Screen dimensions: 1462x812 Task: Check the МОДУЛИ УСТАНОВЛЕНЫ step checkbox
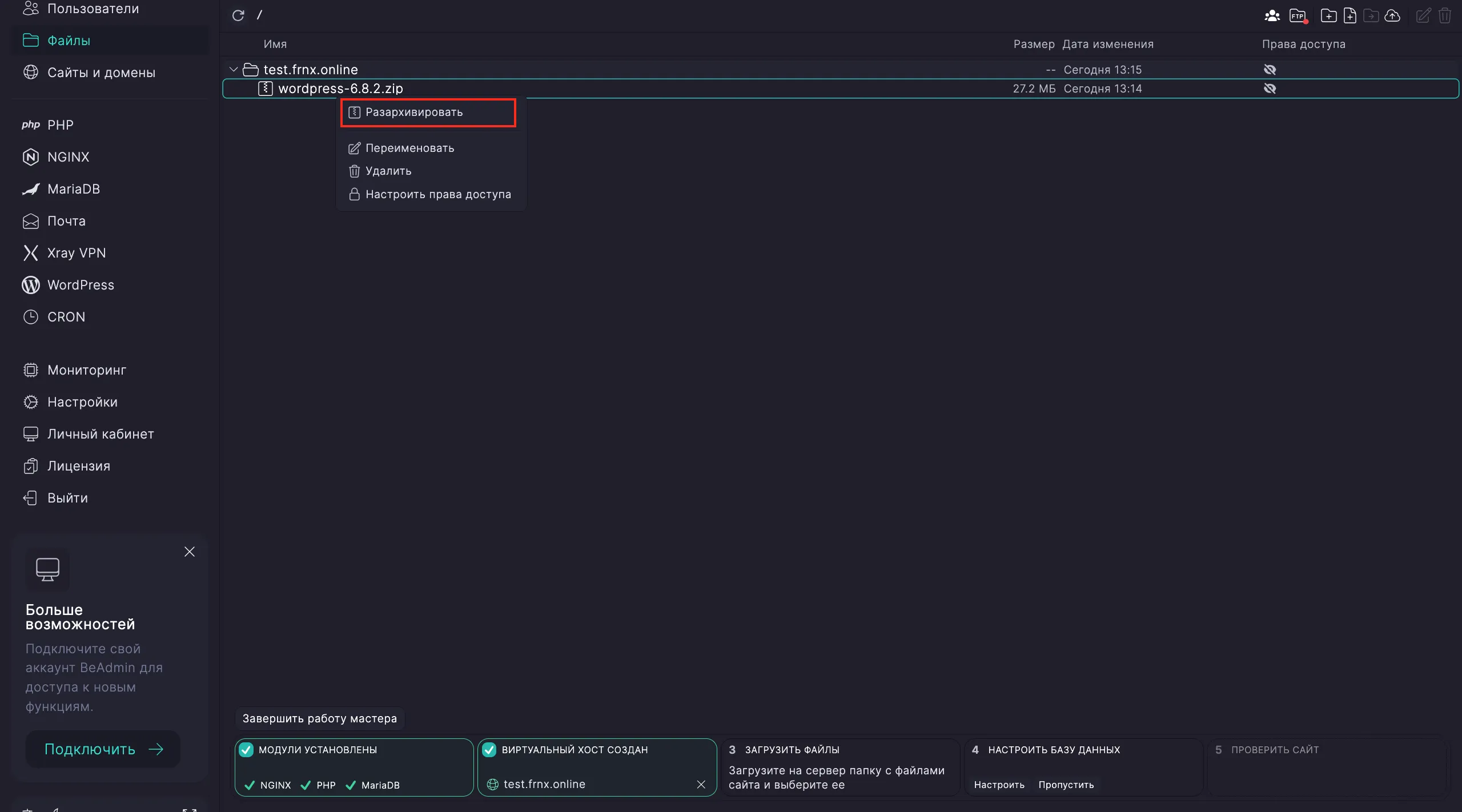247,750
